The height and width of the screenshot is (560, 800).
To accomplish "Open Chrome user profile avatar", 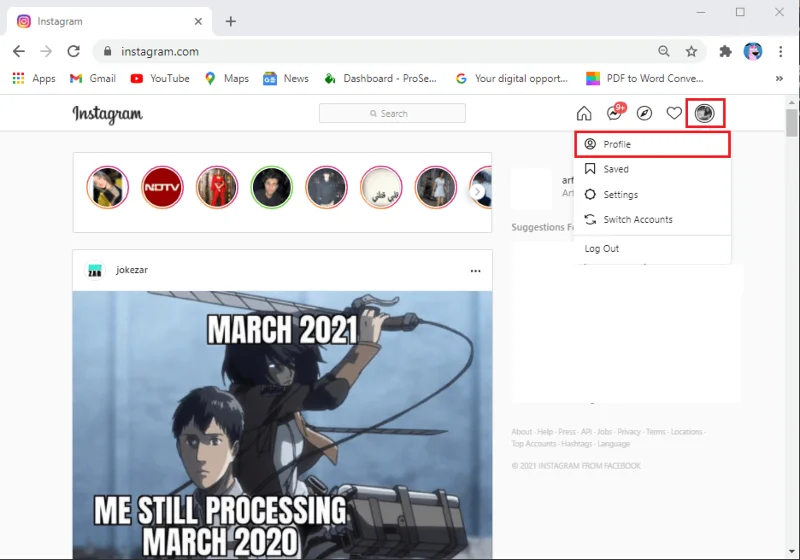I will [x=753, y=51].
